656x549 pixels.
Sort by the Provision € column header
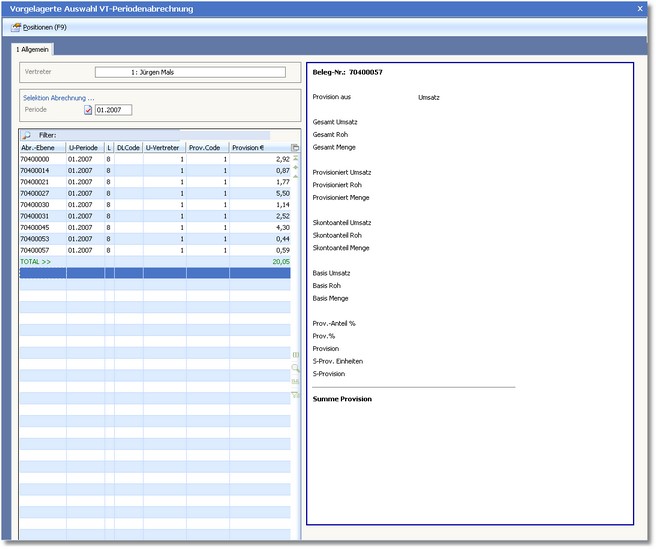point(259,147)
